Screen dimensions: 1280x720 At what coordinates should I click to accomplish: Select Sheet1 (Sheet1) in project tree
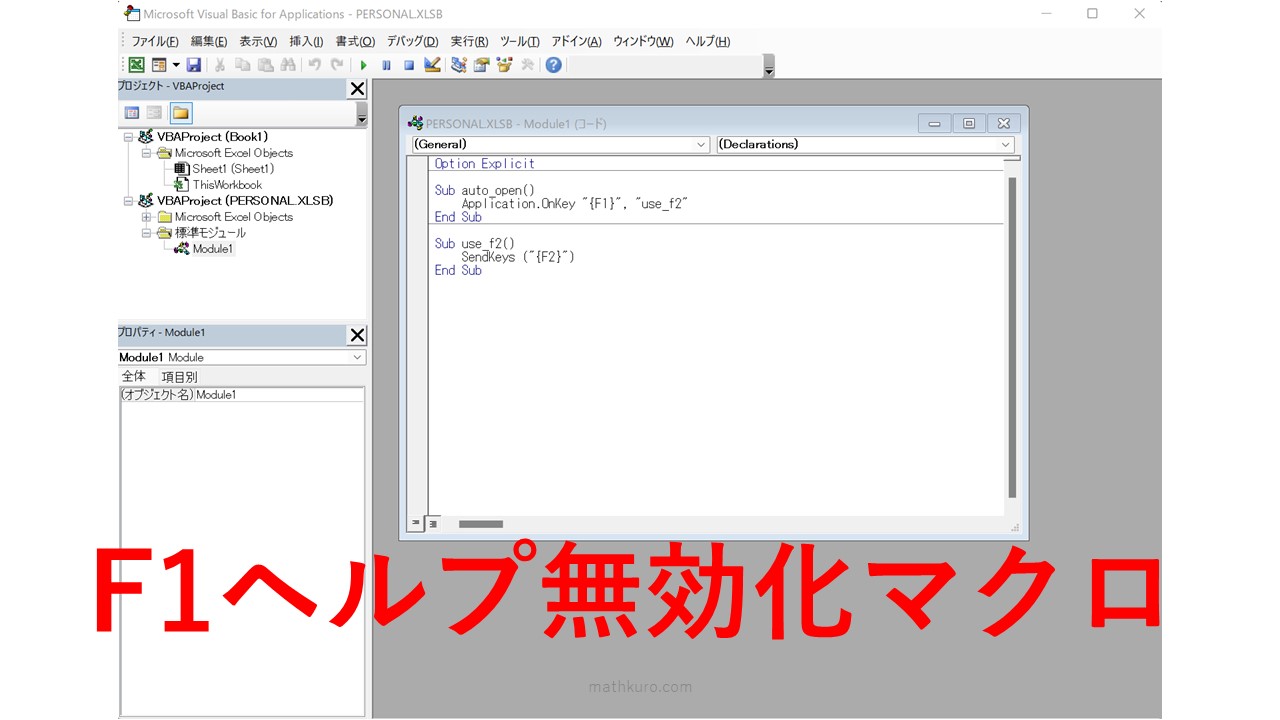click(x=233, y=169)
